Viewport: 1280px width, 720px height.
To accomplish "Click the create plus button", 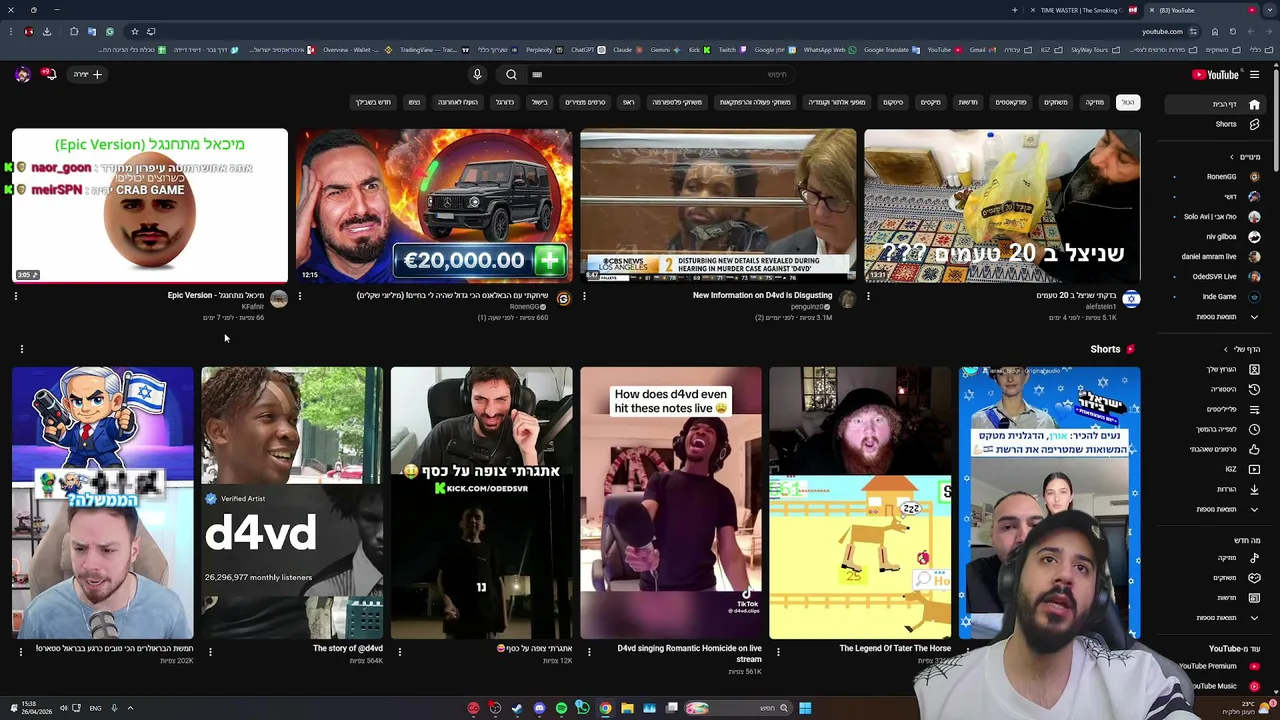I will [x=88, y=74].
